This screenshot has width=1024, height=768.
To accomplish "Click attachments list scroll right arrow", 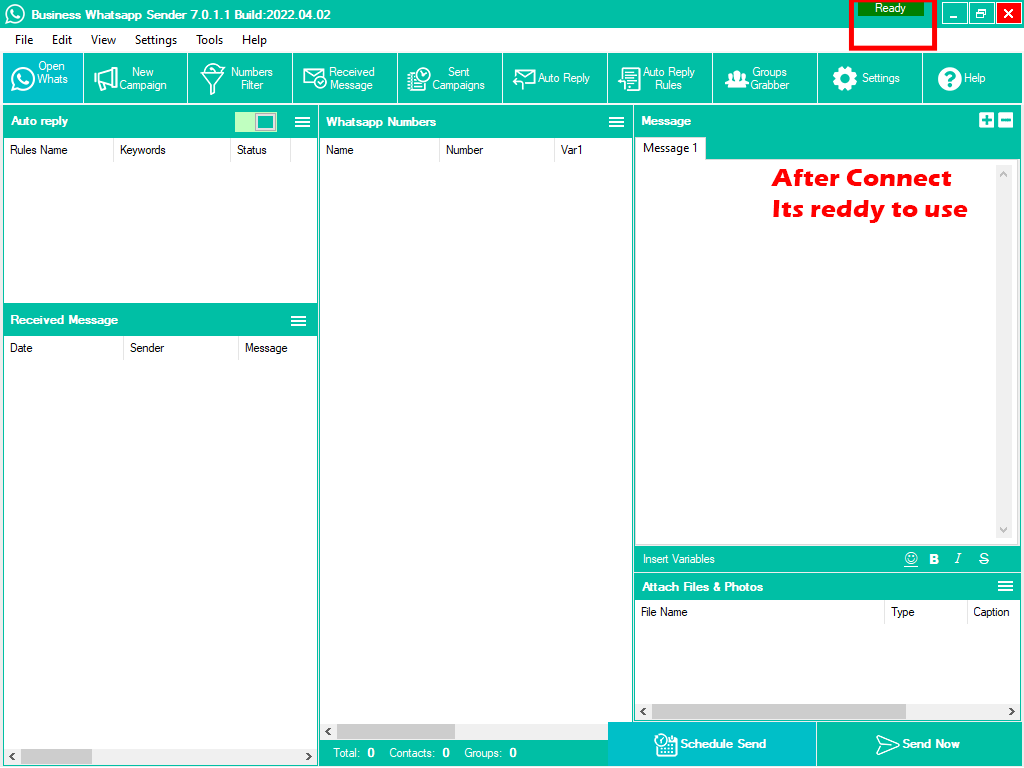I will pyautogui.click(x=1012, y=711).
